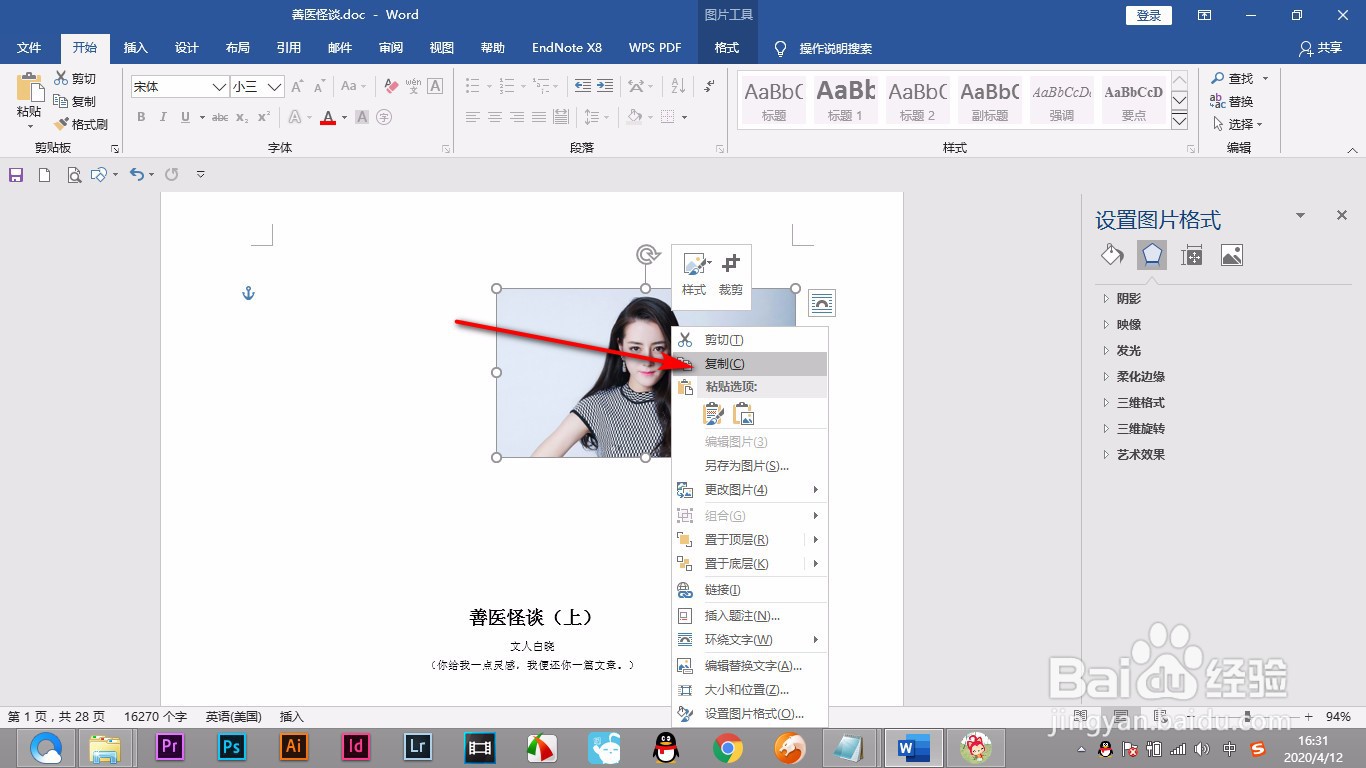This screenshot has width=1366, height=768.
Task: Click the Clear Formatting eraser icon
Action: click(391, 87)
